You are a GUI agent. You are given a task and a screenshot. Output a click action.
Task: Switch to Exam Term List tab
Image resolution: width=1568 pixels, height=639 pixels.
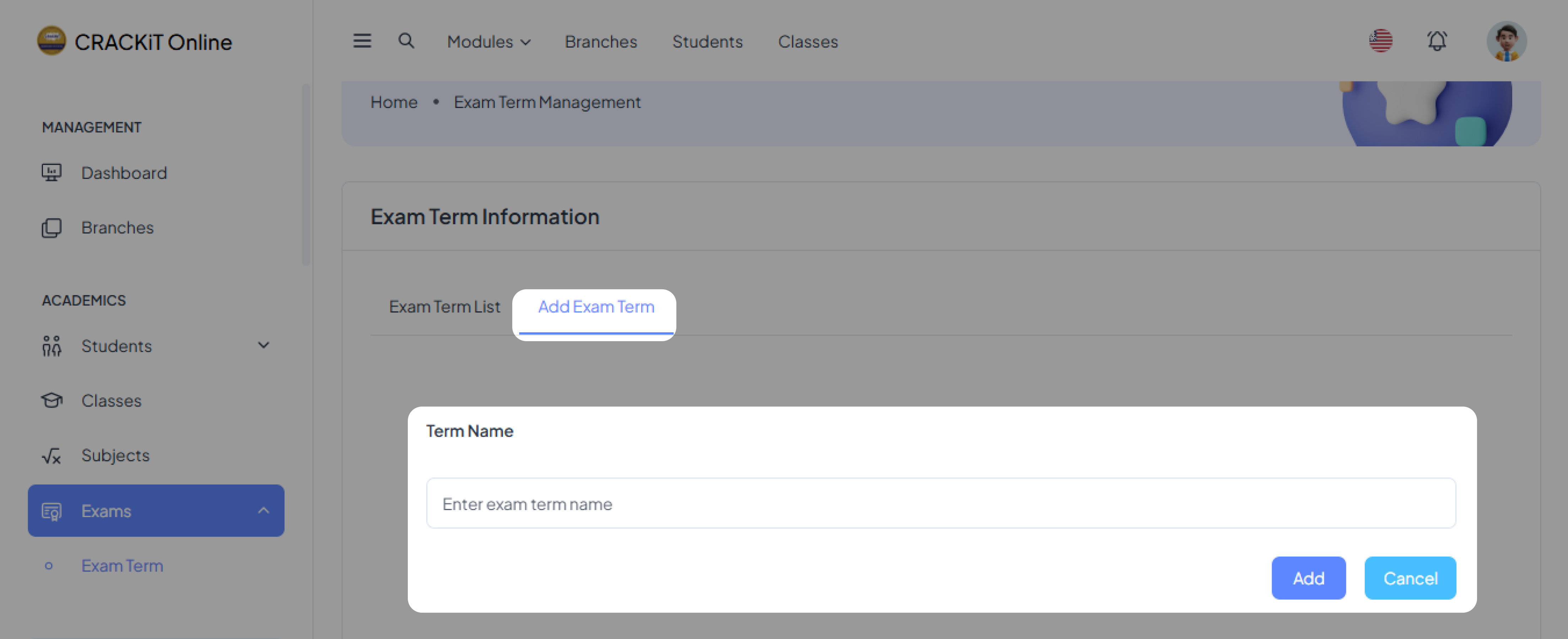tap(444, 306)
